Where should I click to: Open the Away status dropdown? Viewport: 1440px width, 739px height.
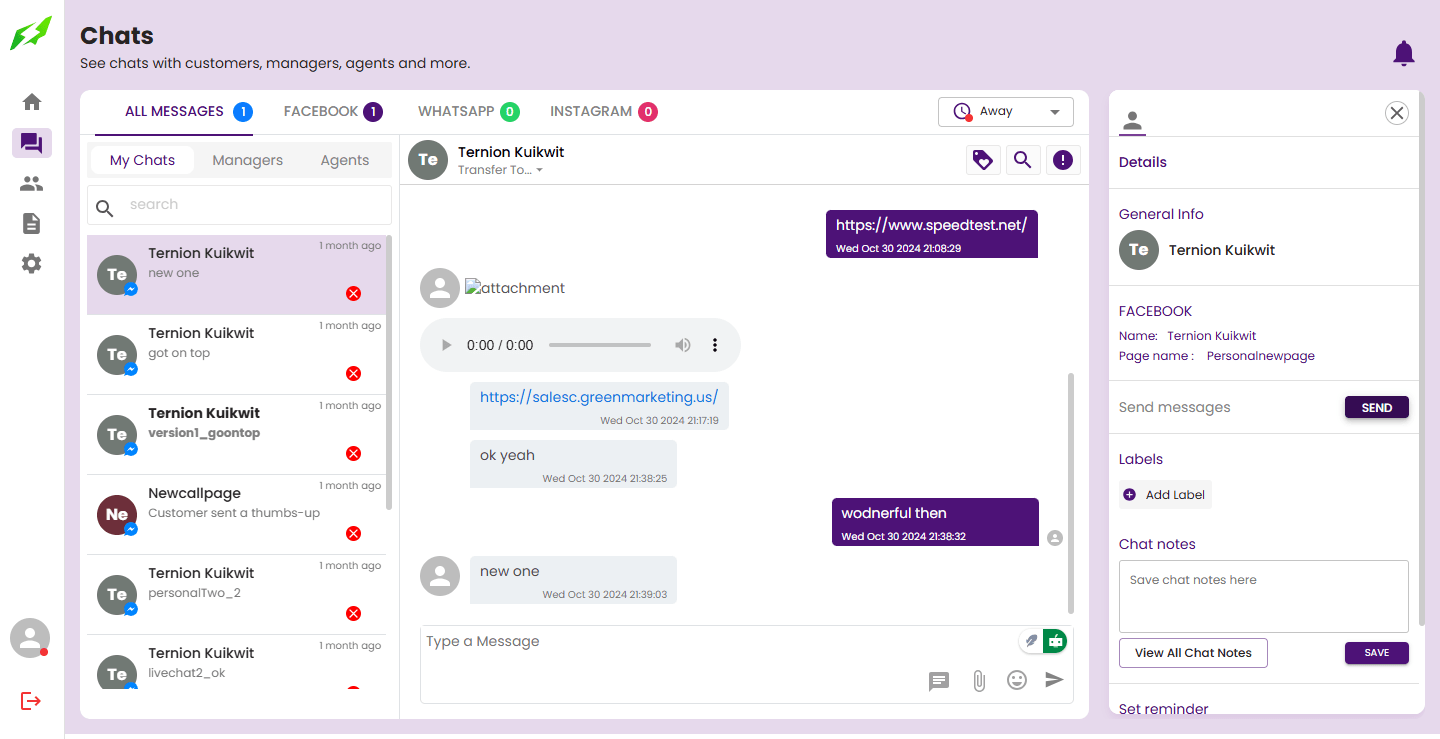click(x=1005, y=112)
